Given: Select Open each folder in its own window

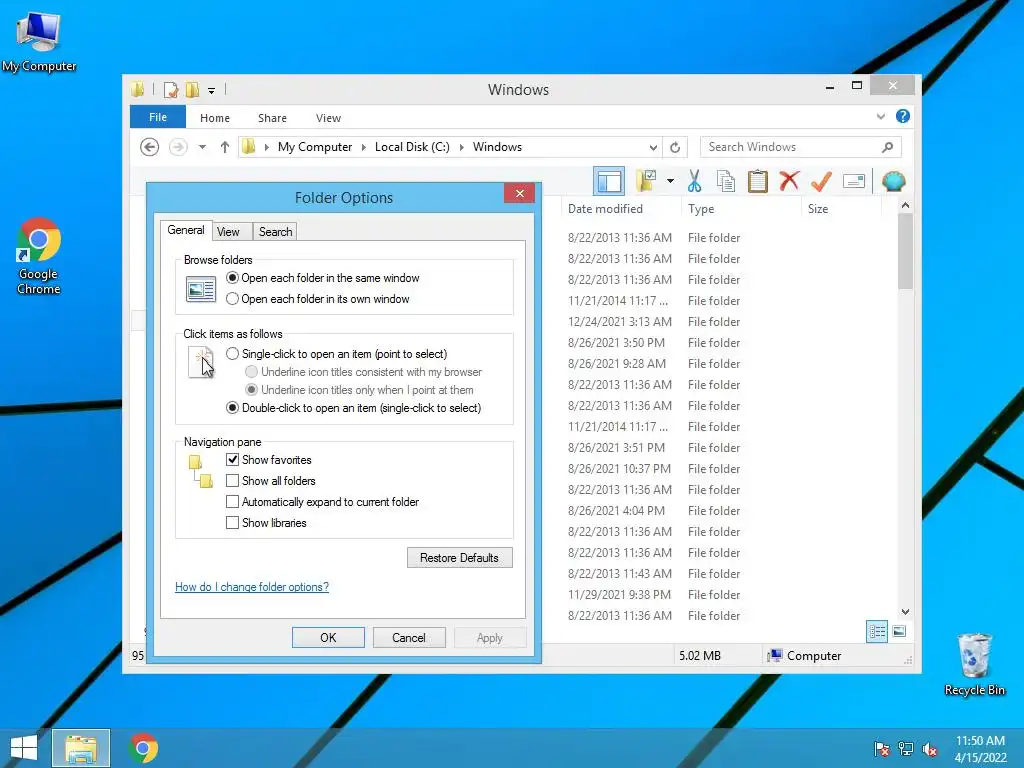Looking at the screenshot, I should point(318,298).
